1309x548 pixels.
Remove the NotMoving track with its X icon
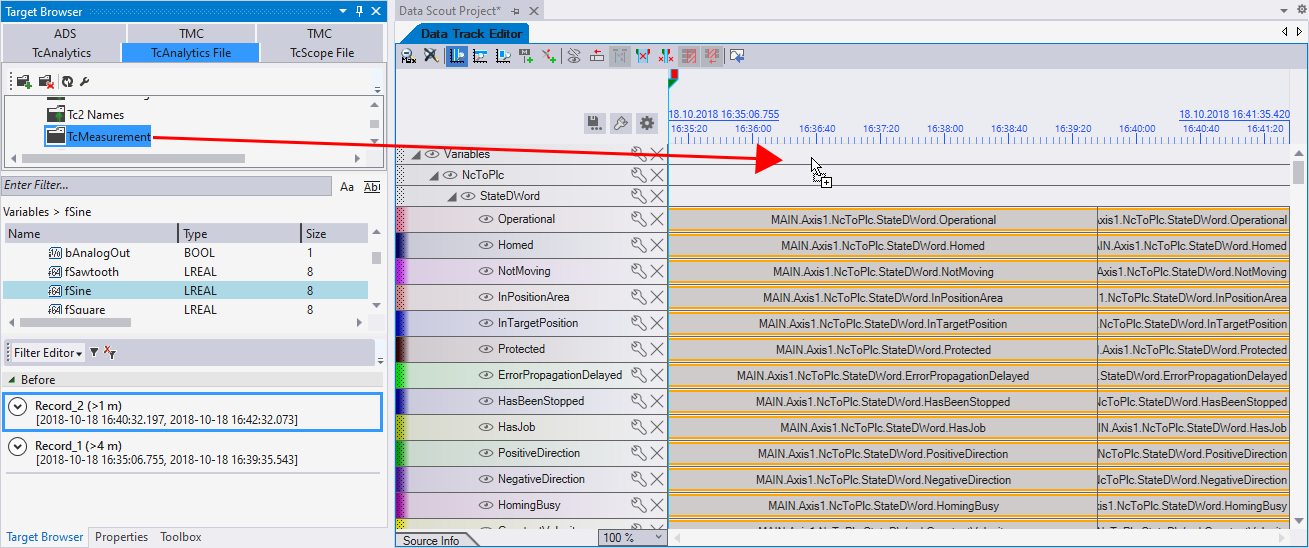point(657,271)
